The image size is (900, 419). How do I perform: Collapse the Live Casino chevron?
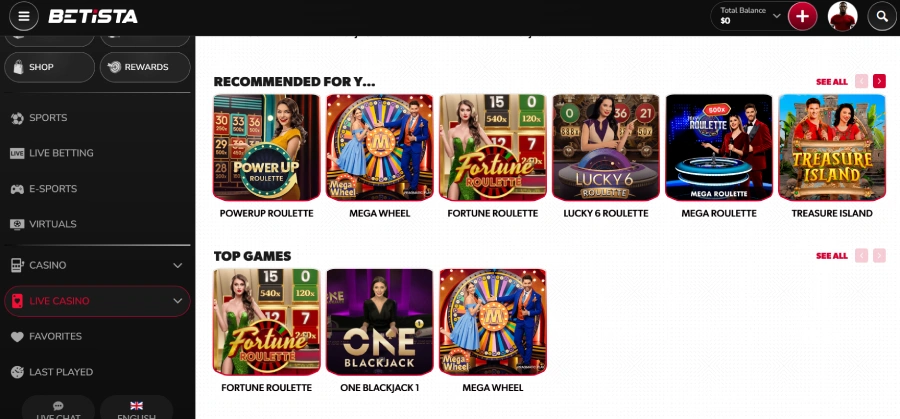tap(178, 301)
